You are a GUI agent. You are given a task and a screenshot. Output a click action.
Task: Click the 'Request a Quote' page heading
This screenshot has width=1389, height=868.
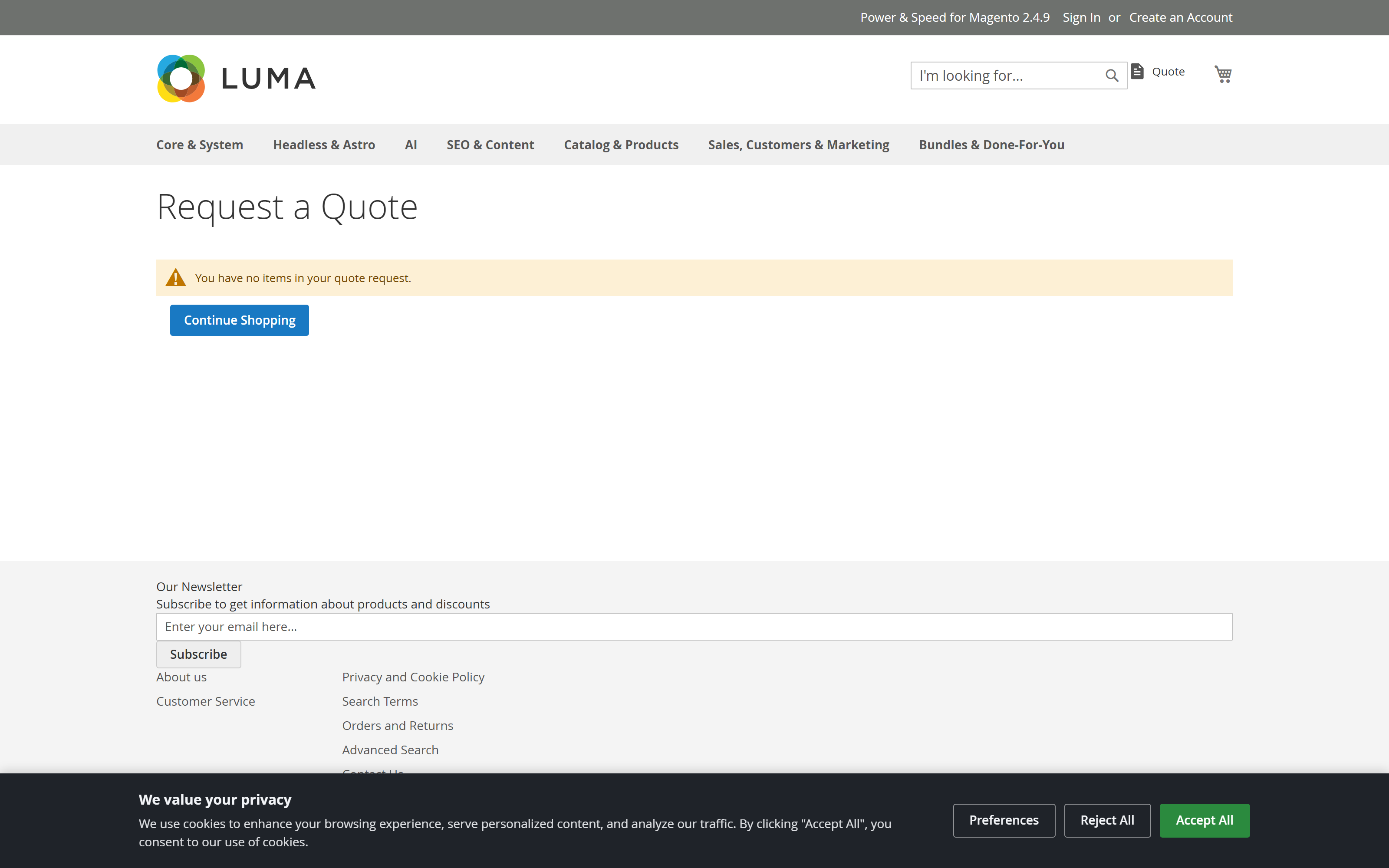[x=287, y=207]
